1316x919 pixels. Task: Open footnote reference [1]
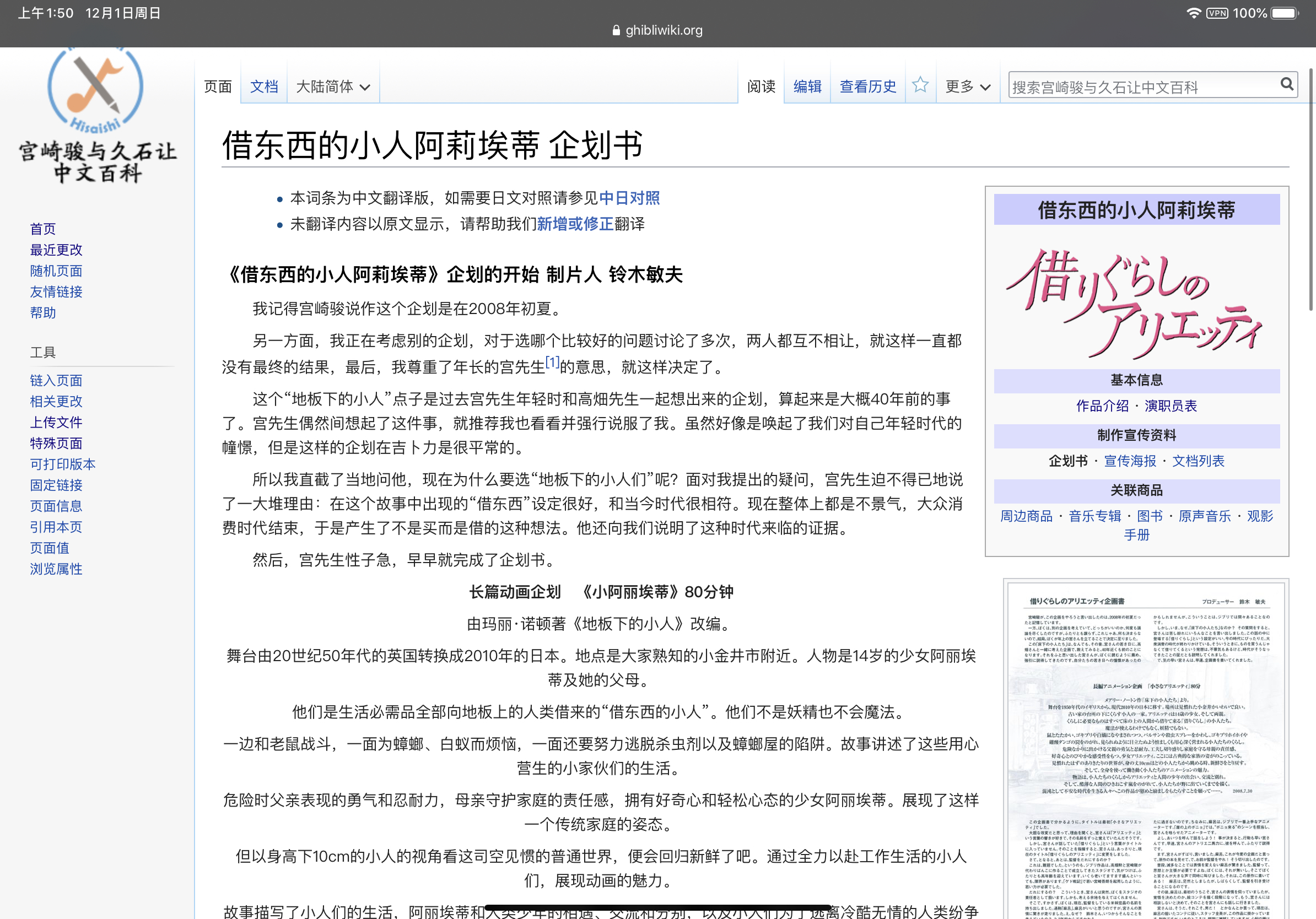tap(552, 362)
